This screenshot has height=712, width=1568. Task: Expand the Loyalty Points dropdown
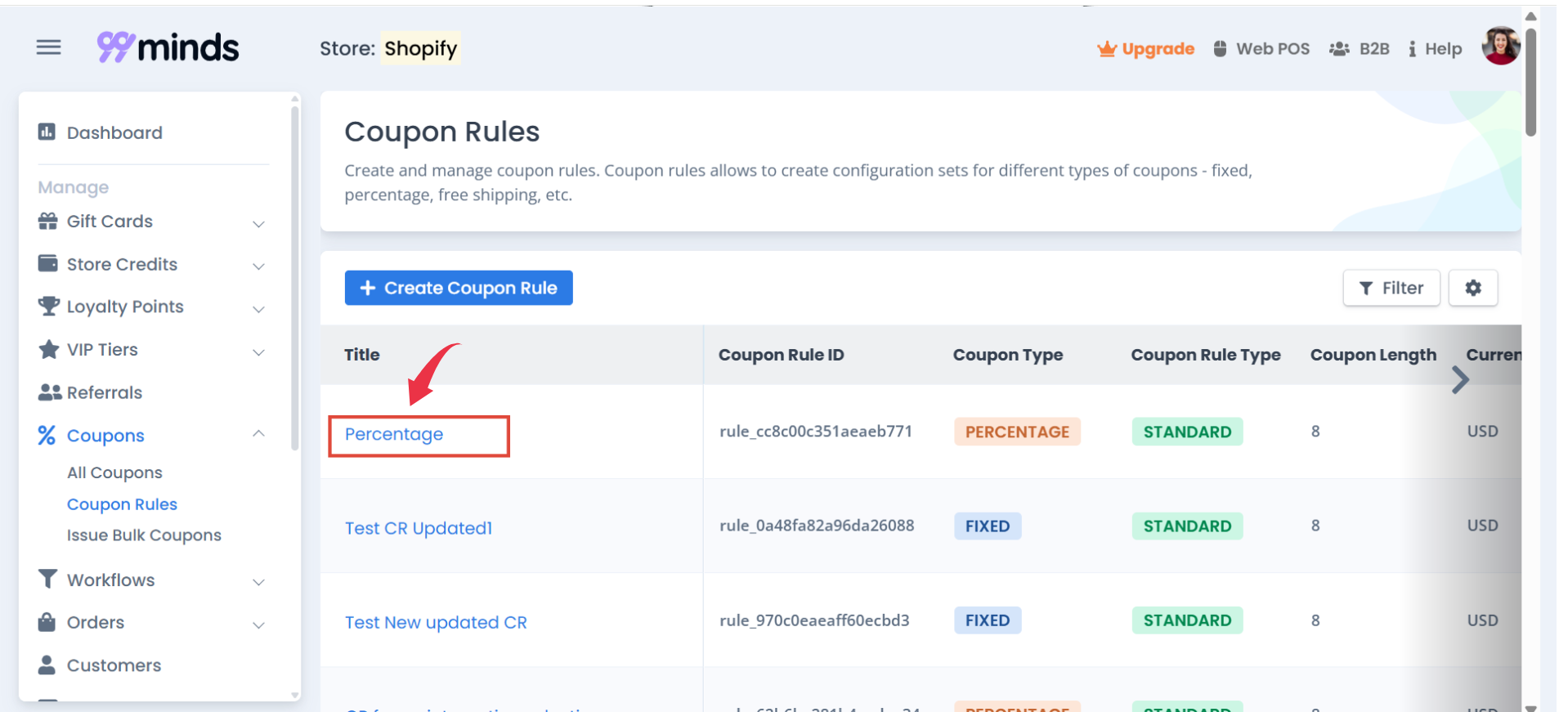pos(151,307)
